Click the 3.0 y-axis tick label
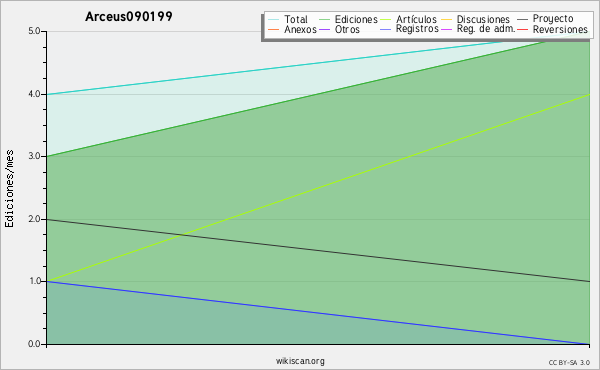600x370 pixels. (34, 156)
